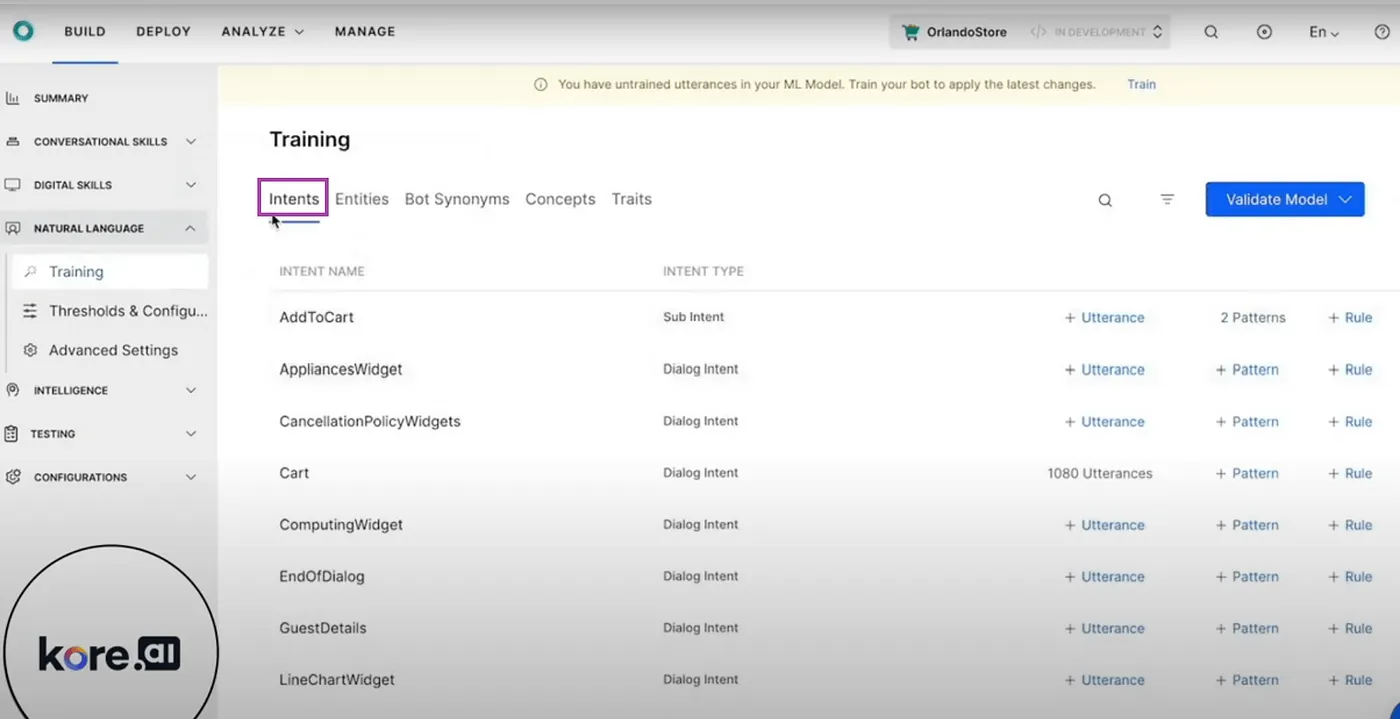Add a pattern to CancellationPolicyWidgets

[x=1247, y=421]
